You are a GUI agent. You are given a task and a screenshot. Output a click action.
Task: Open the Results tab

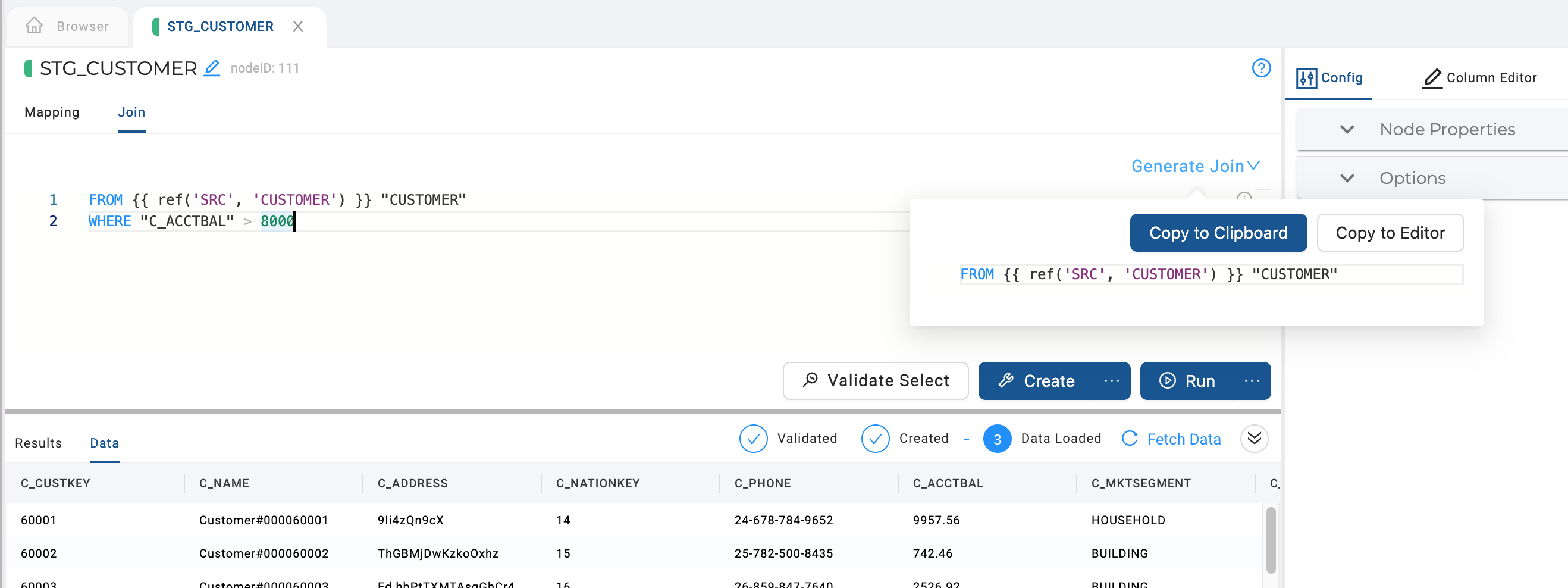pyautogui.click(x=38, y=443)
